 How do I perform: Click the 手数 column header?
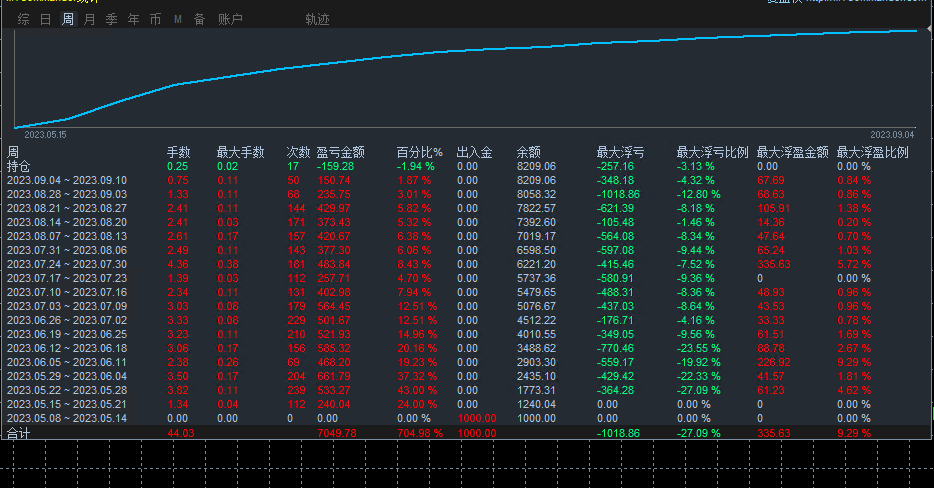[178, 152]
